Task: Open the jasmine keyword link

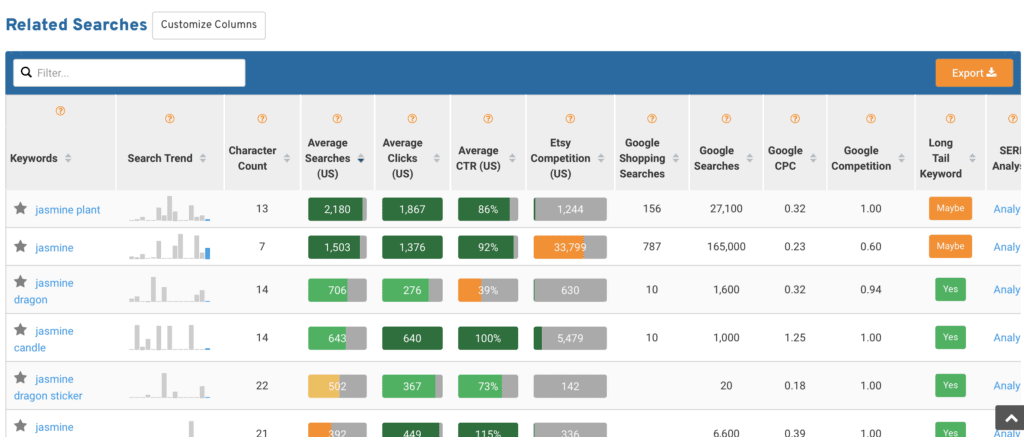Action: (54, 248)
